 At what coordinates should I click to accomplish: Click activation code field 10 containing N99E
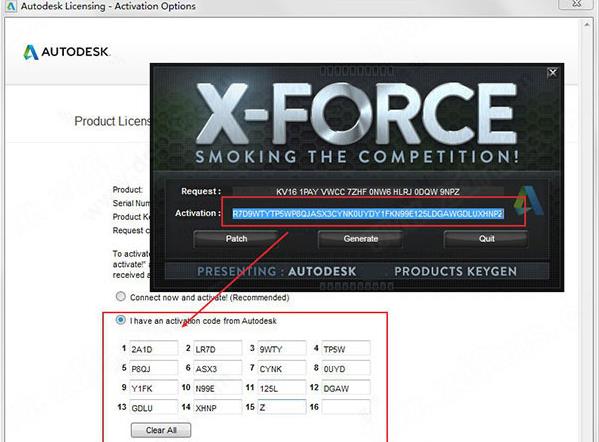(x=218, y=388)
